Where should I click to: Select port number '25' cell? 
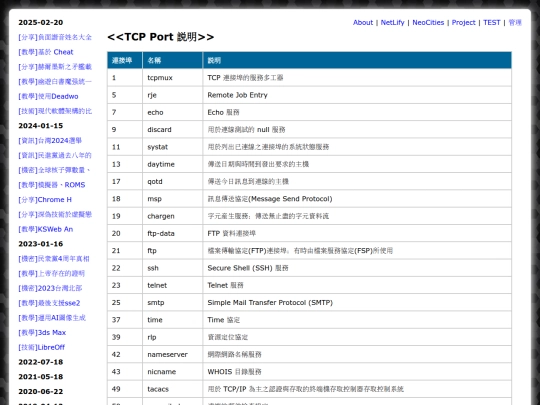(125, 303)
